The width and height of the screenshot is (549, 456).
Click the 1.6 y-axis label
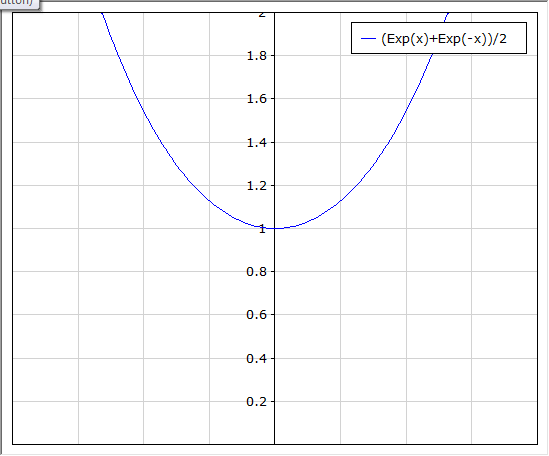click(x=256, y=99)
